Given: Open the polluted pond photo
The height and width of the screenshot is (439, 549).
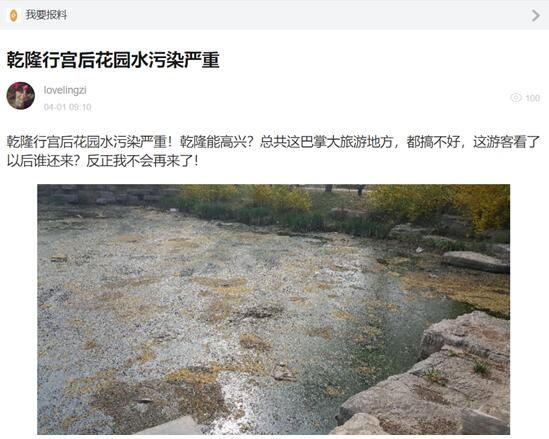Looking at the screenshot, I should pyautogui.click(x=273, y=309).
